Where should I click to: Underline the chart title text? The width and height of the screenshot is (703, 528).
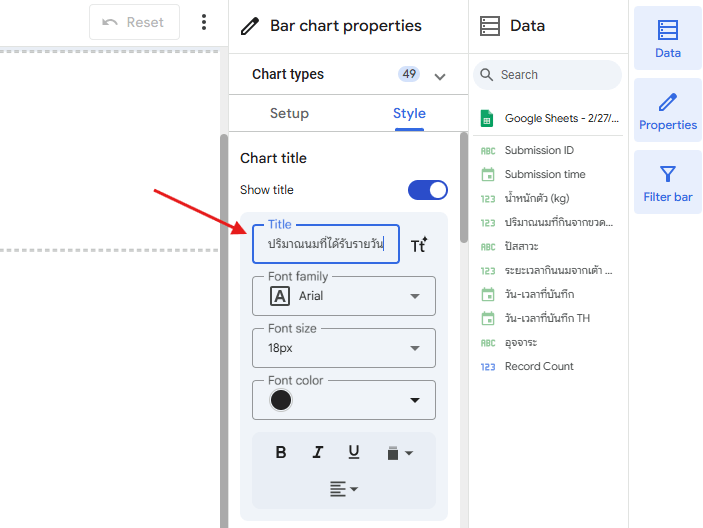point(354,452)
